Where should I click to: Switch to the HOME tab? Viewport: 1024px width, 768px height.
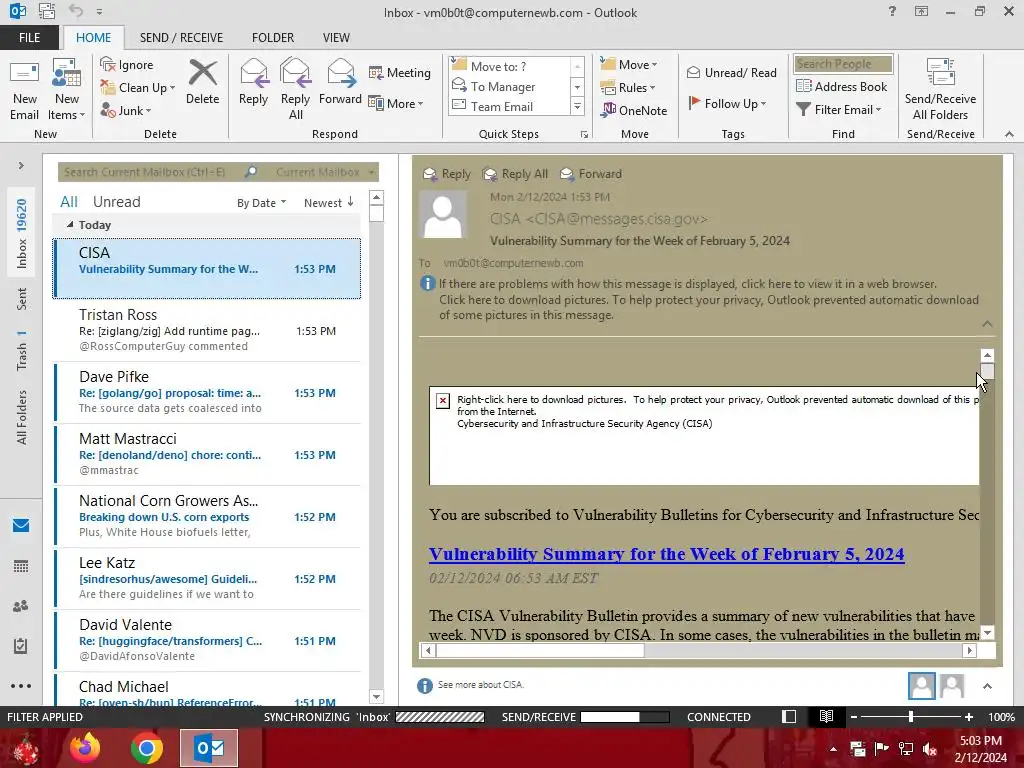pyautogui.click(x=93, y=37)
